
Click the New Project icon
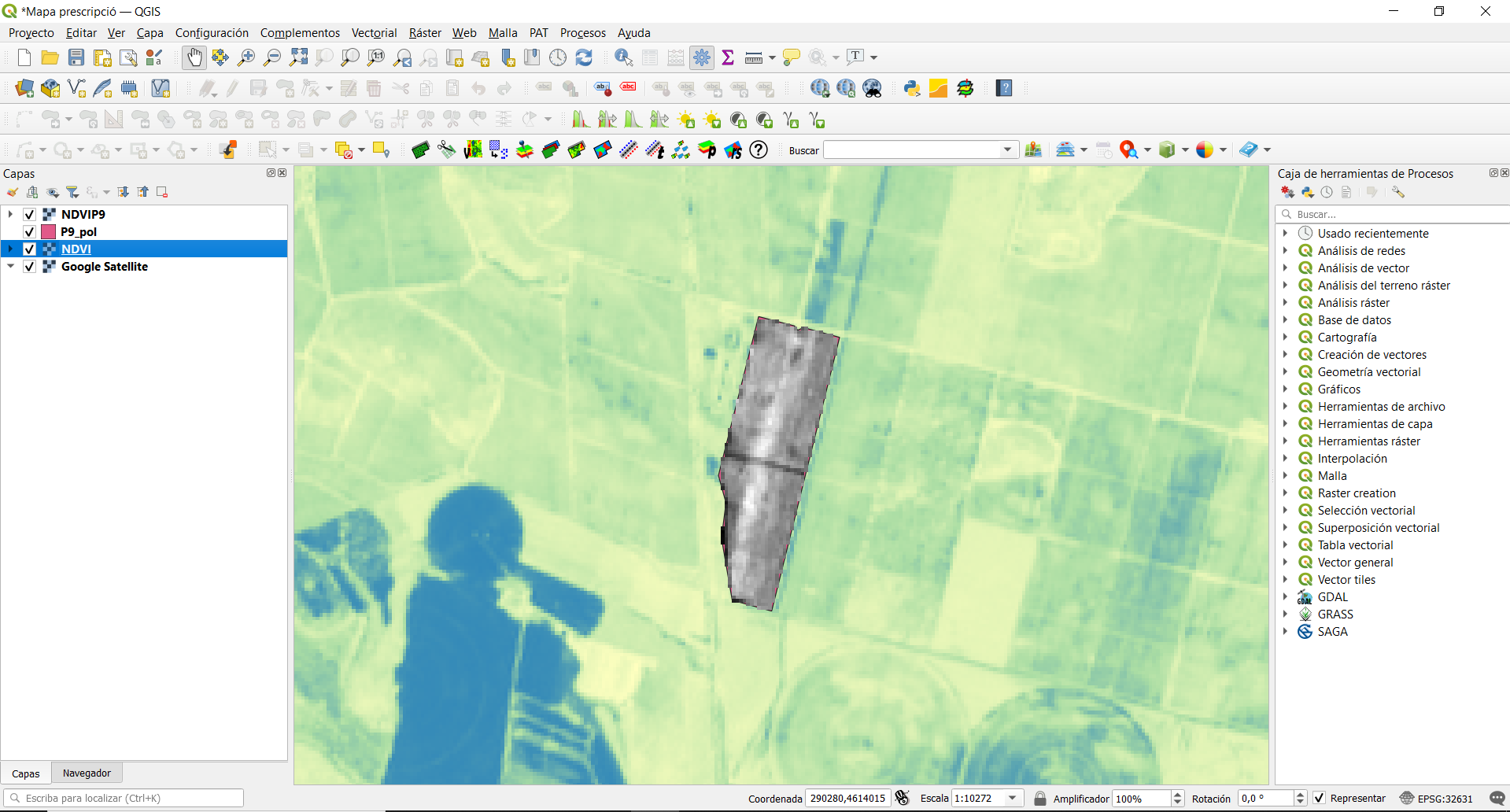pyautogui.click(x=24, y=57)
